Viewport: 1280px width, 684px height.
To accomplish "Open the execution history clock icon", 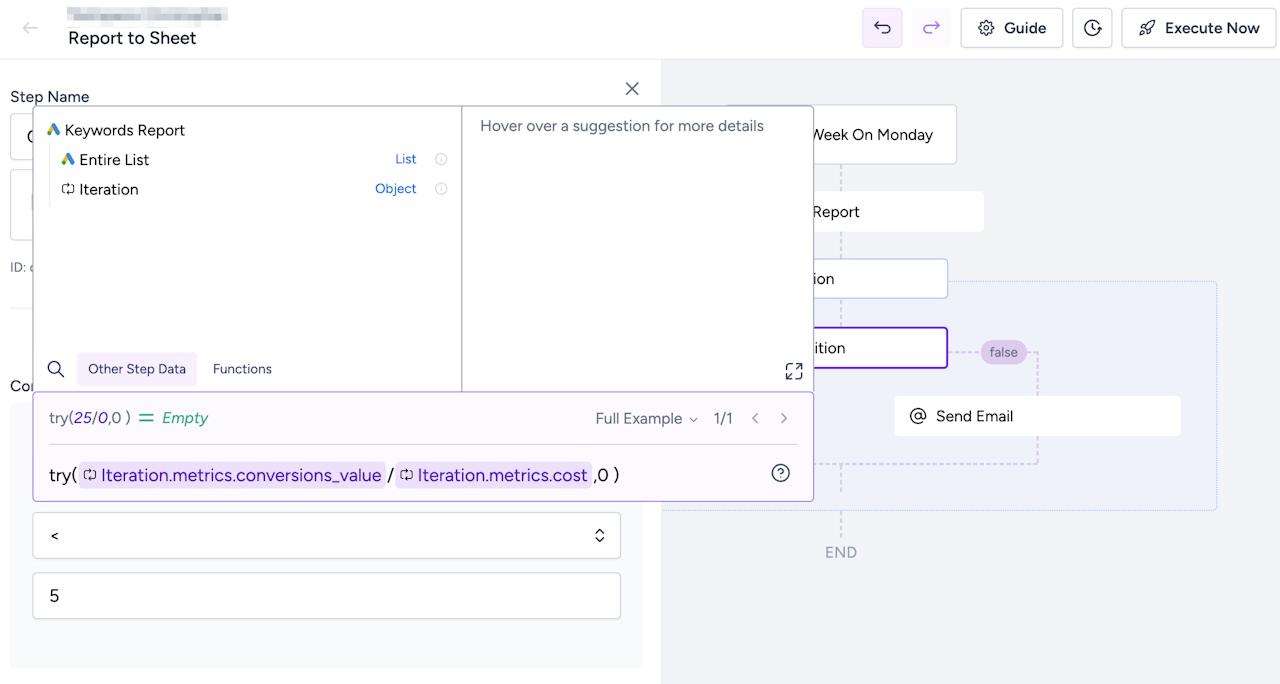I will tap(1092, 28).
